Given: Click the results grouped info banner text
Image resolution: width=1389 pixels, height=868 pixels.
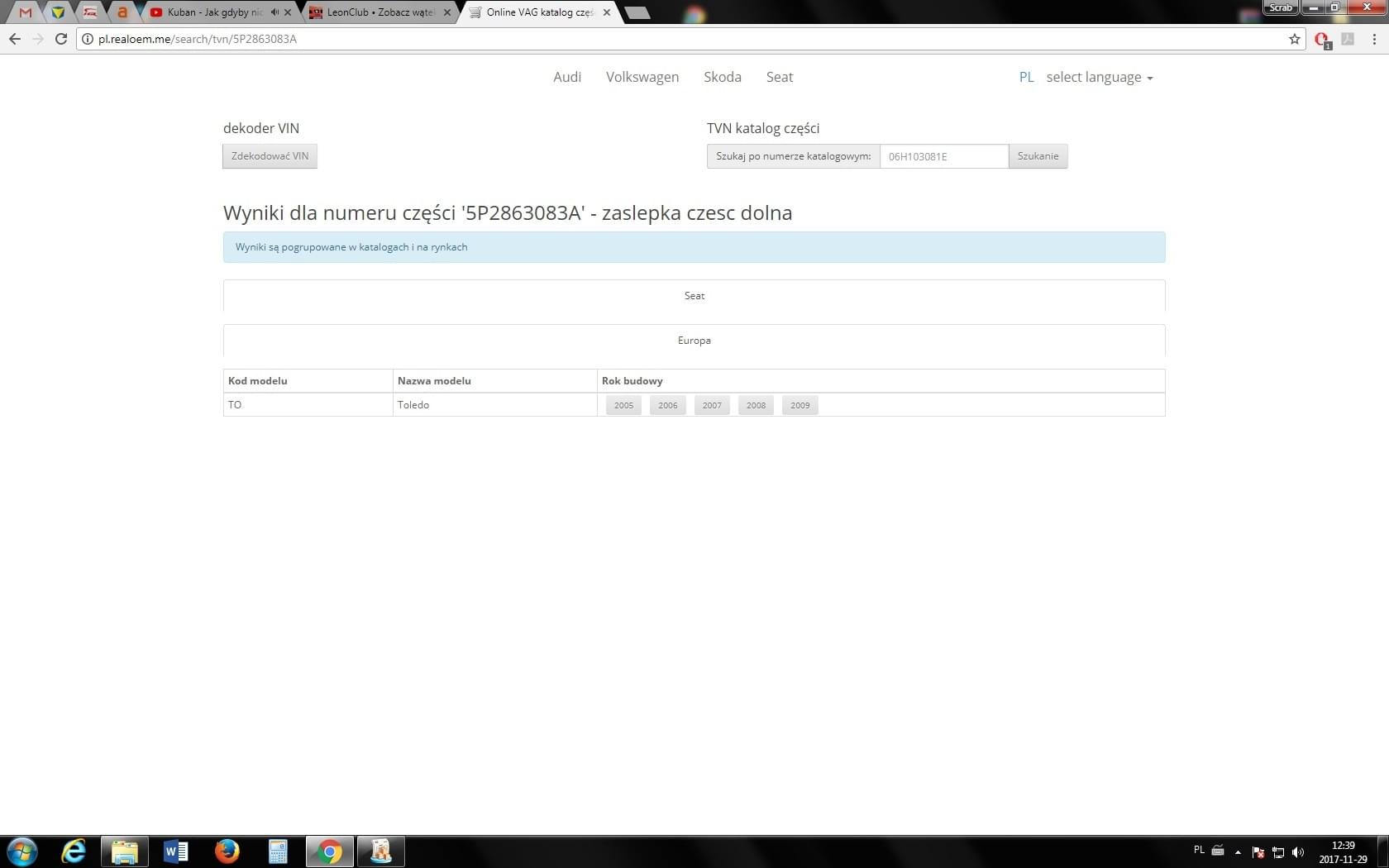Looking at the screenshot, I should click(x=351, y=247).
